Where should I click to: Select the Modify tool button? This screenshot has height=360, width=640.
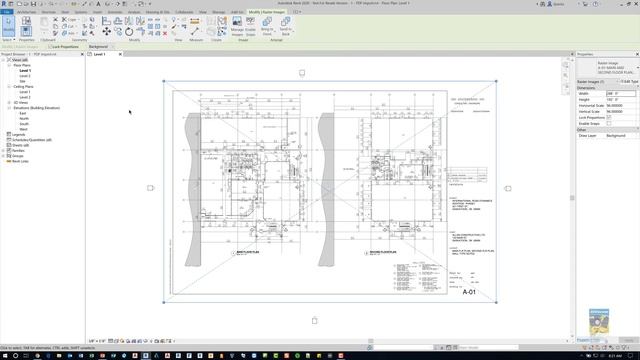click(x=8, y=26)
